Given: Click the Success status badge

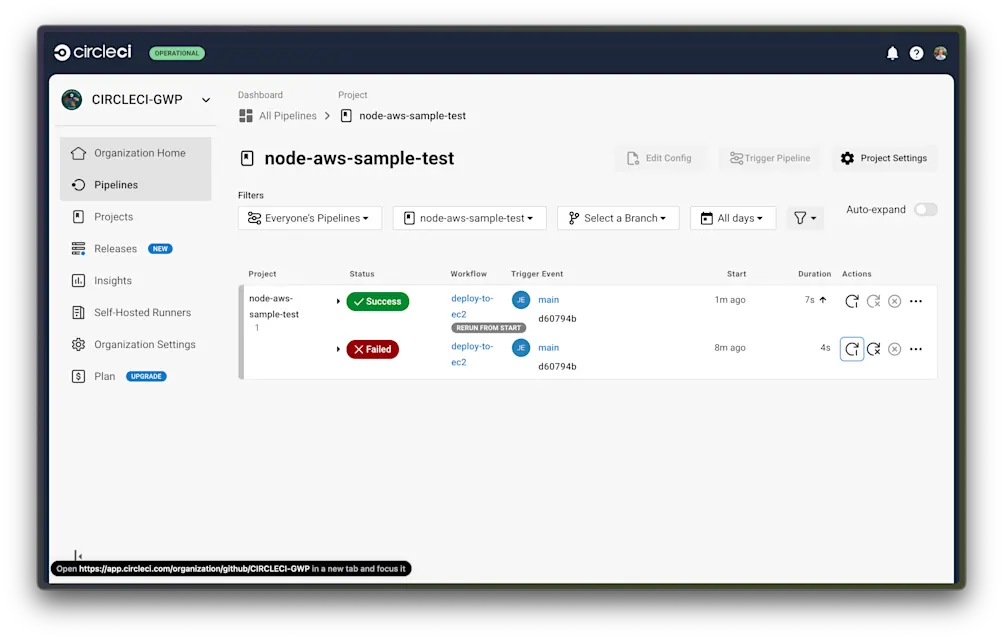Looking at the screenshot, I should pos(377,301).
